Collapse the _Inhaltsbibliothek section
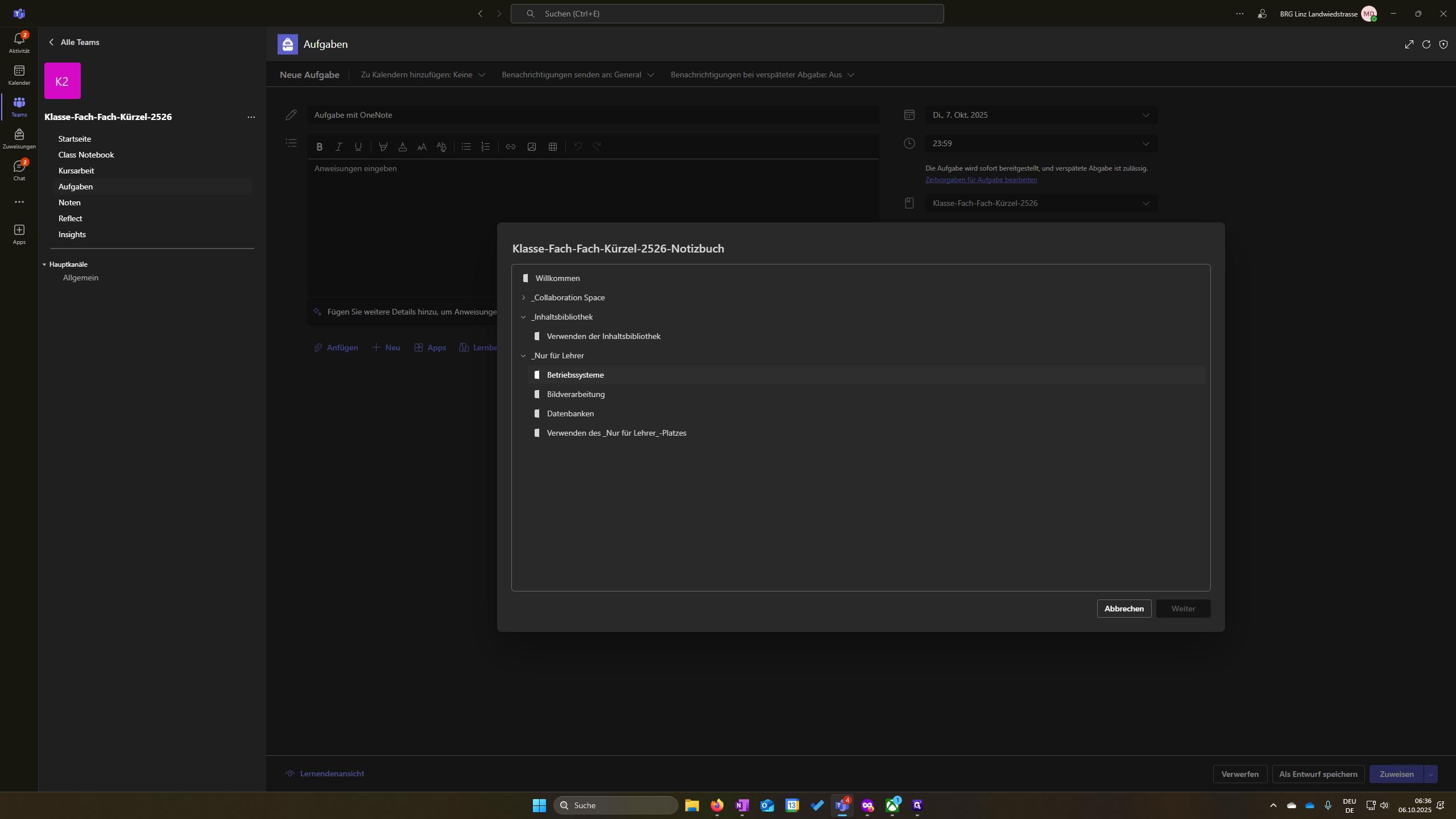Image resolution: width=1456 pixels, height=819 pixels. point(523,317)
